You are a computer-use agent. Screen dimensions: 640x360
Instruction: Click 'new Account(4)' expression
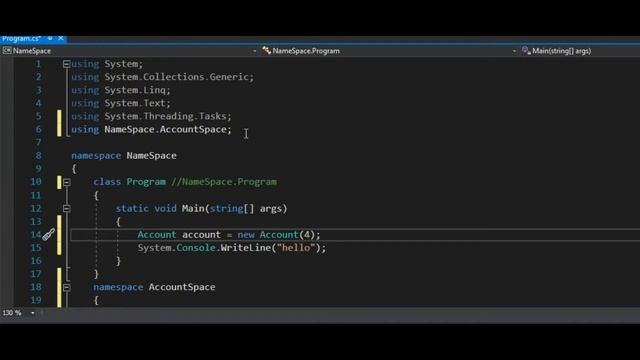point(276,235)
